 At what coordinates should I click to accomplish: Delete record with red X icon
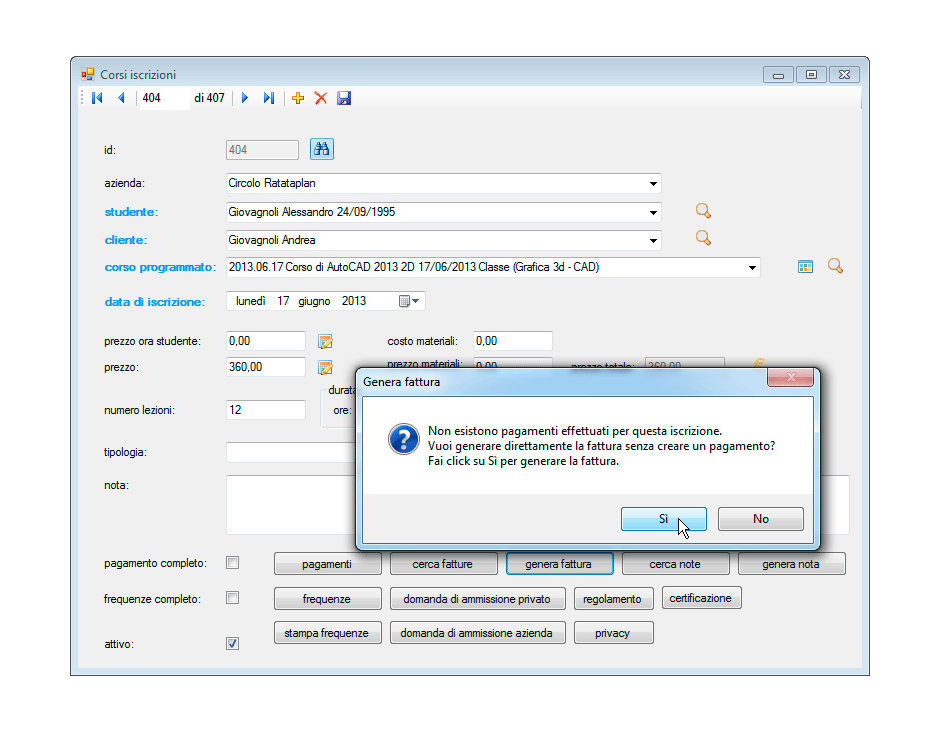pyautogui.click(x=321, y=98)
